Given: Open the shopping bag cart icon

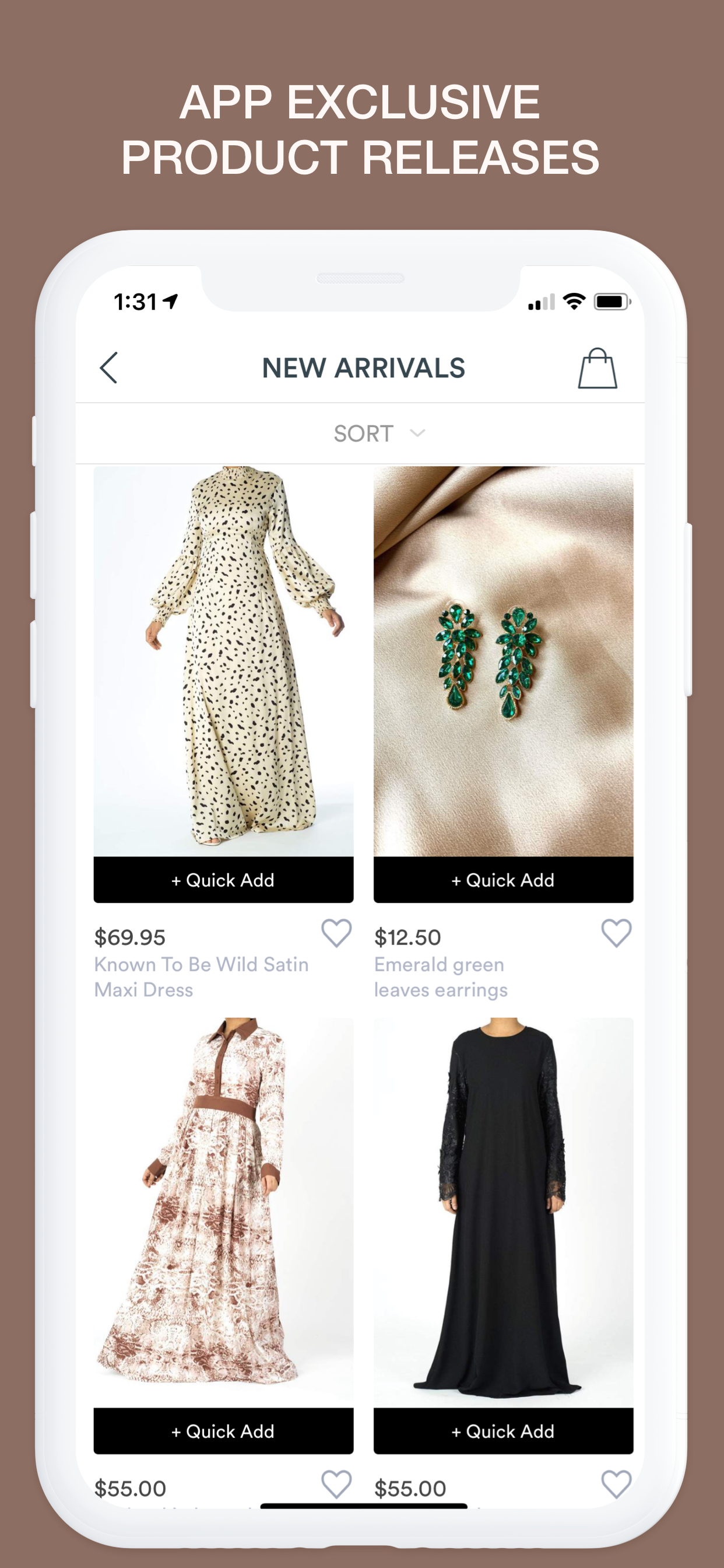Looking at the screenshot, I should [598, 367].
